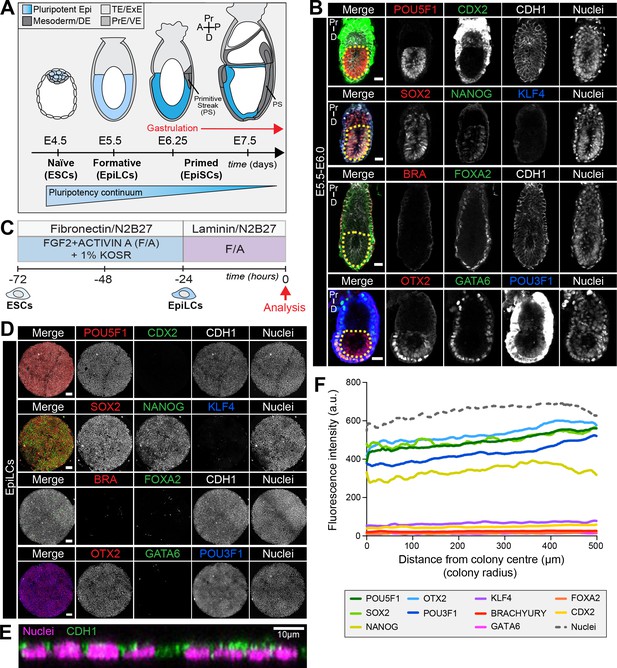
Task: Click the Primed (EpiSCs) label
Action: (201, 169)
